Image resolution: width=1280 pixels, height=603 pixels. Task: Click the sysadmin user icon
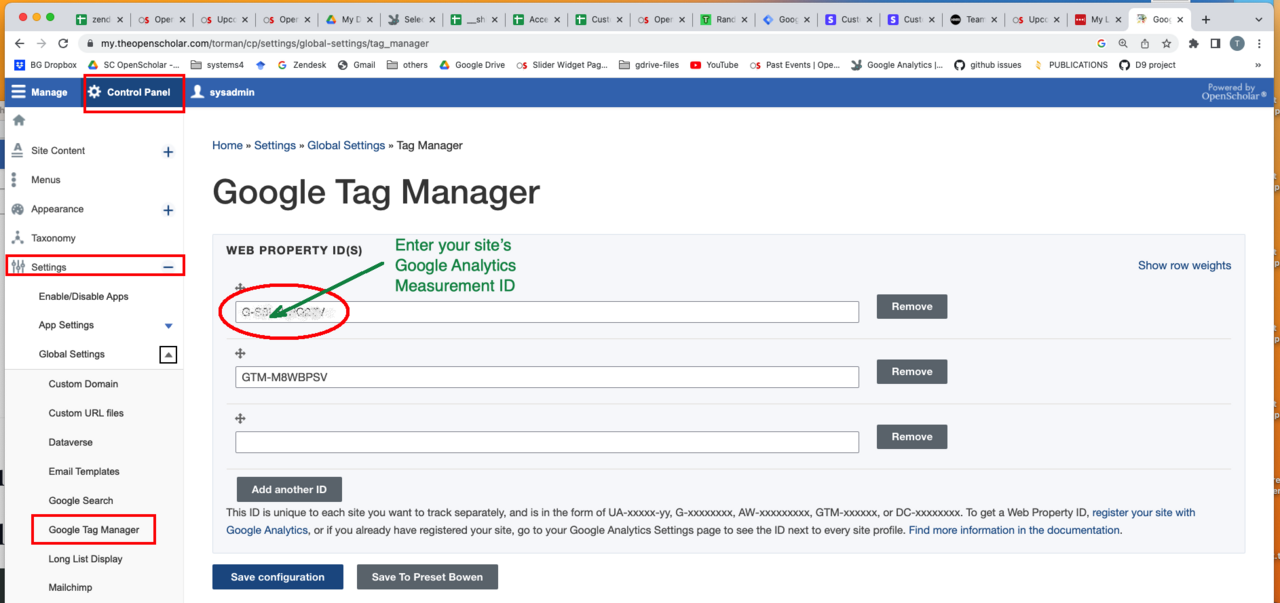pos(198,92)
